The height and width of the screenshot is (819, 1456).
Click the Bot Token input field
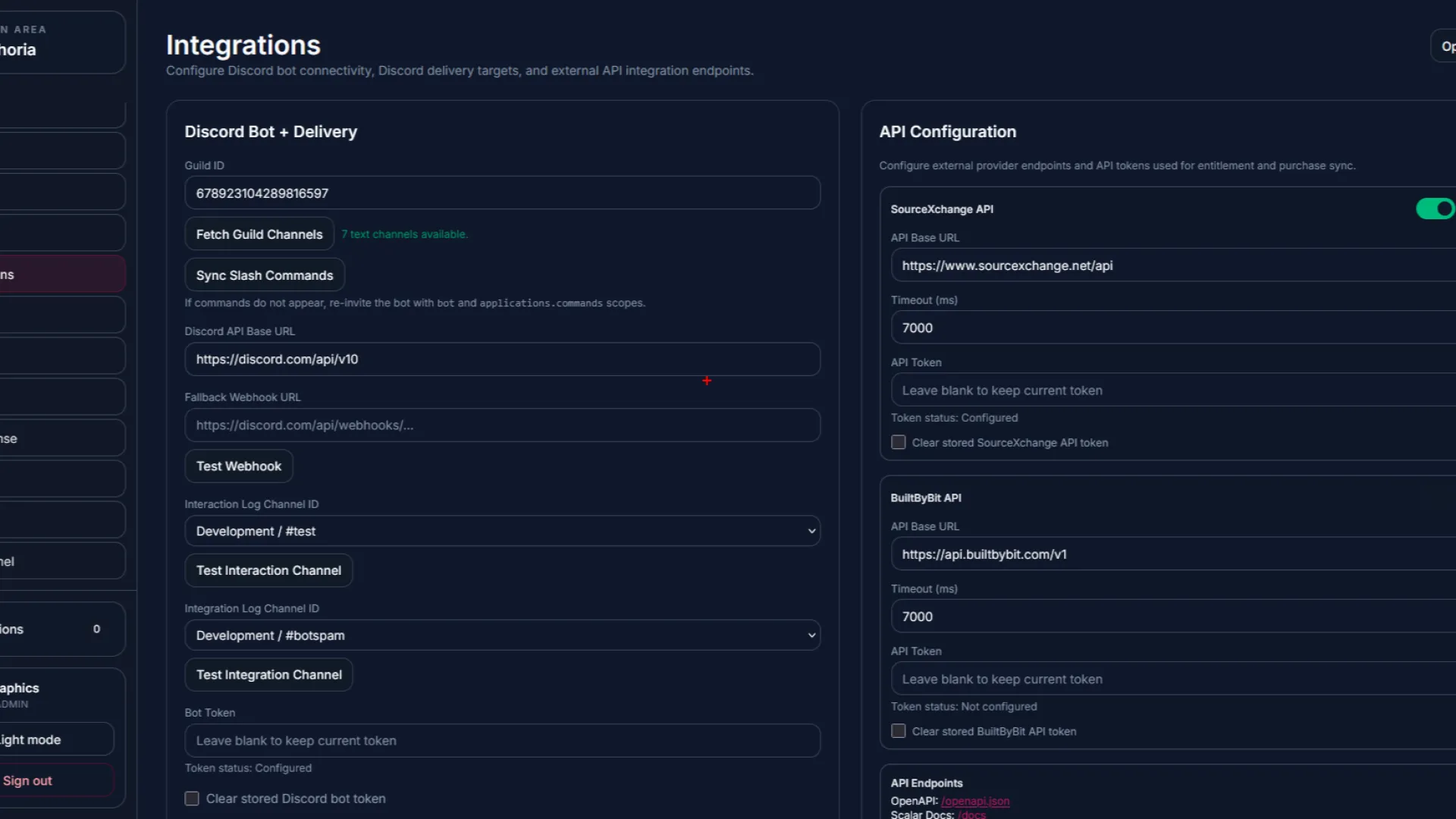(502, 741)
